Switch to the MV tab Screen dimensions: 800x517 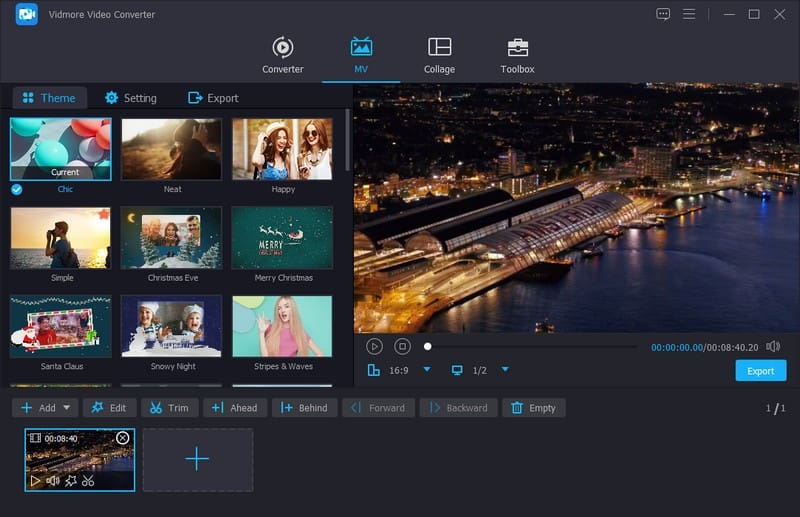coord(361,55)
